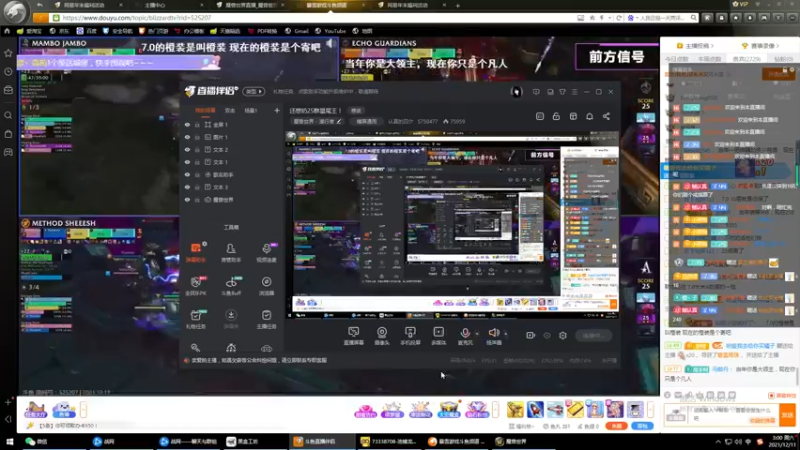
Task: Open the companion title bar menu icon
Action: tap(574, 92)
